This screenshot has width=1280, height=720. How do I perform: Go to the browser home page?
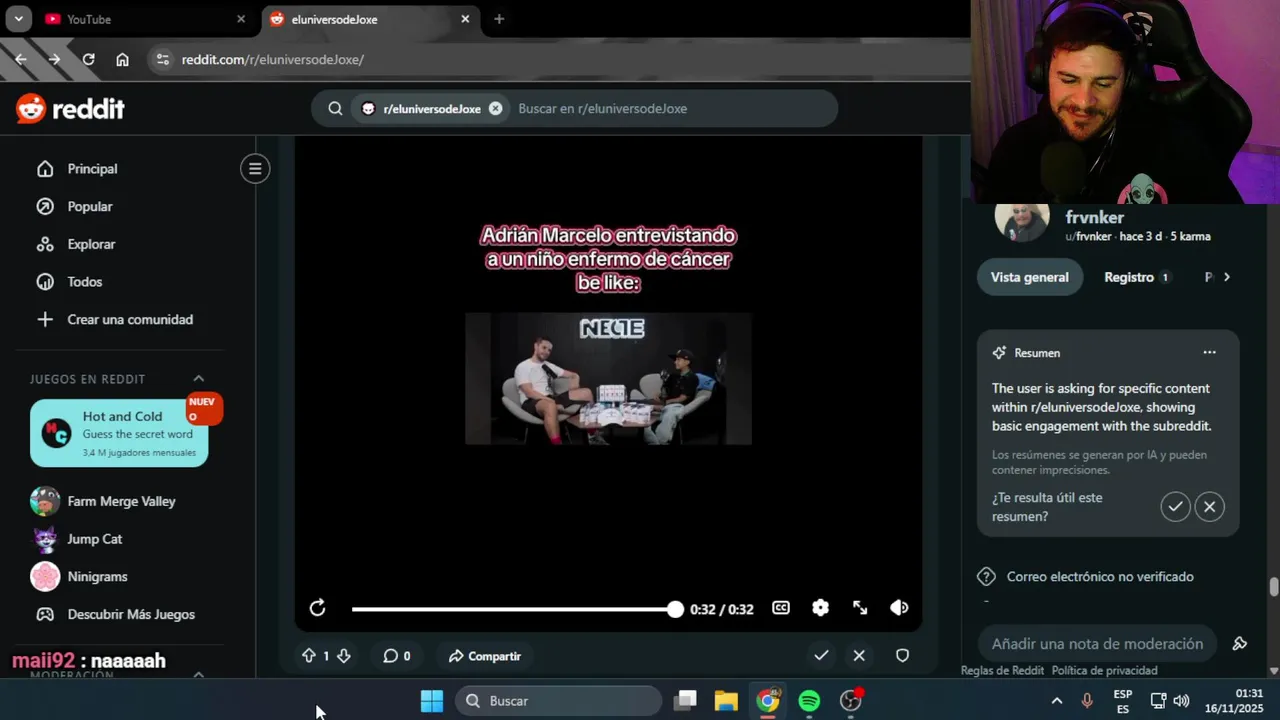click(122, 59)
